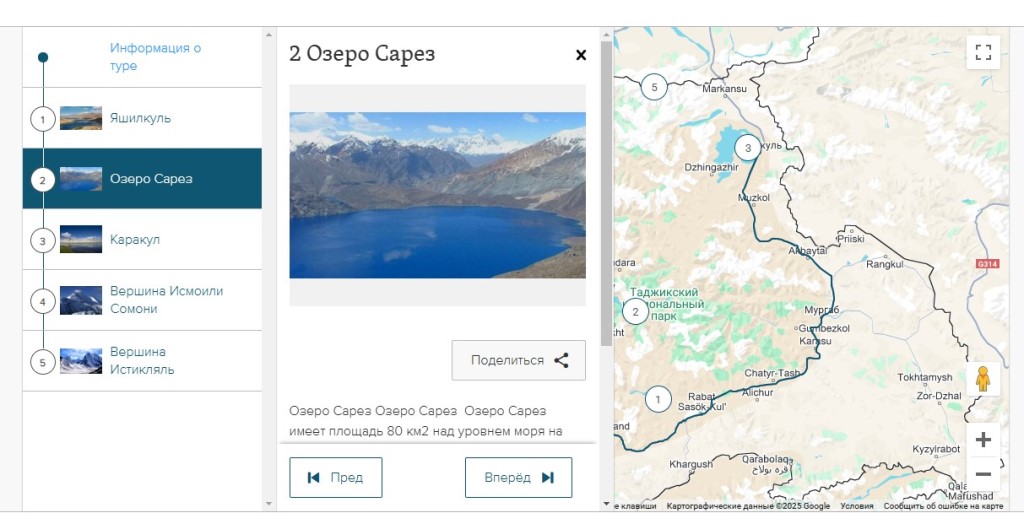Advance to next stop with Вперёд
The width and height of the screenshot is (1024, 513).
pos(518,477)
